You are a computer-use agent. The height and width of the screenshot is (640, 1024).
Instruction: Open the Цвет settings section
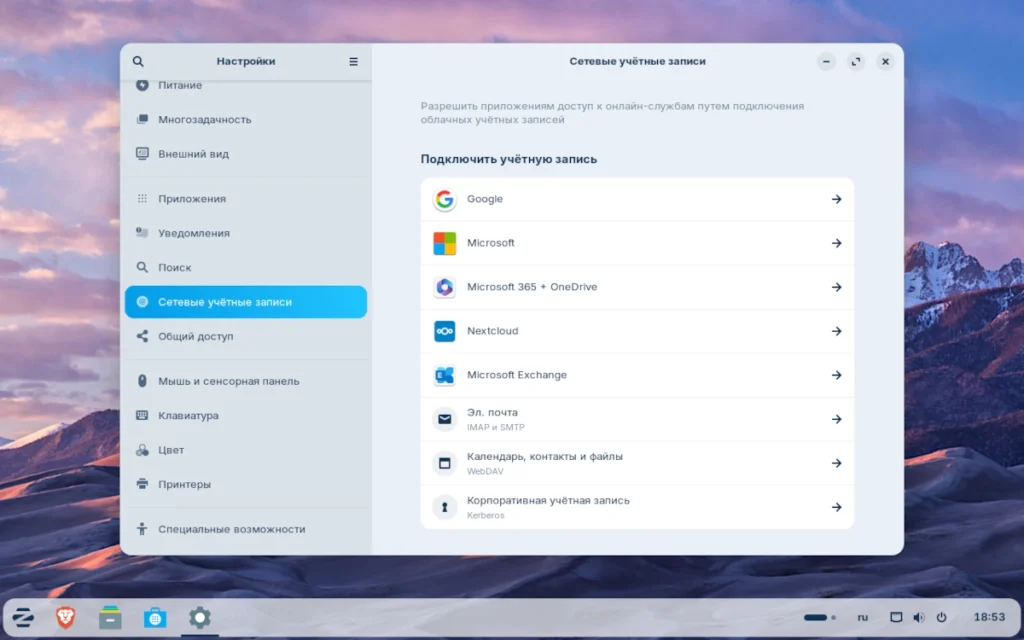(x=246, y=450)
